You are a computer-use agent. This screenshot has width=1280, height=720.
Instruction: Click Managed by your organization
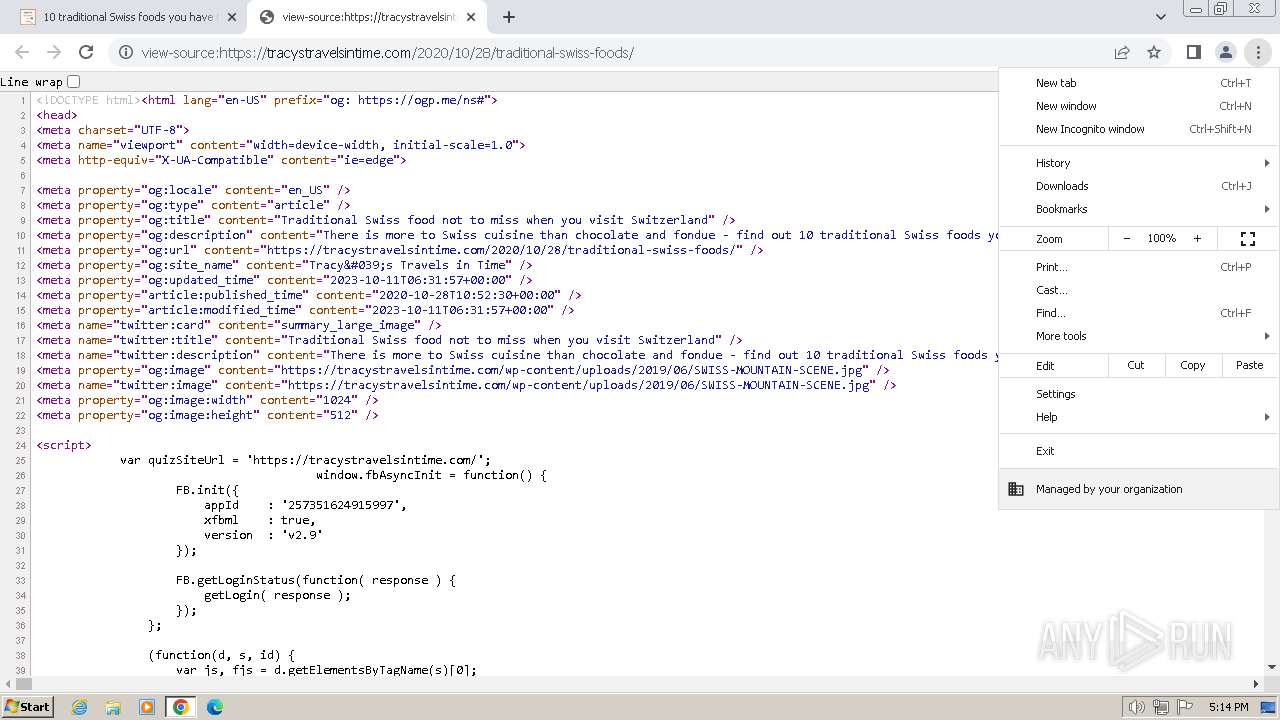(x=1139, y=489)
